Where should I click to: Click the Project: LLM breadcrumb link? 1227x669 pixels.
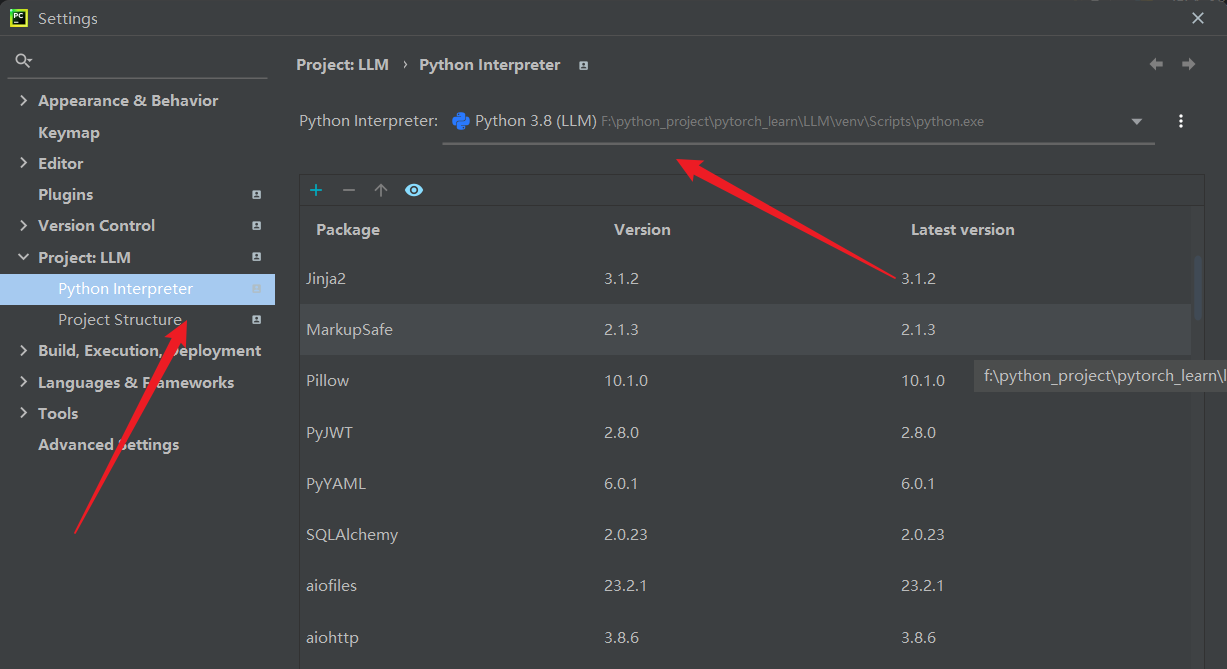tap(342, 65)
